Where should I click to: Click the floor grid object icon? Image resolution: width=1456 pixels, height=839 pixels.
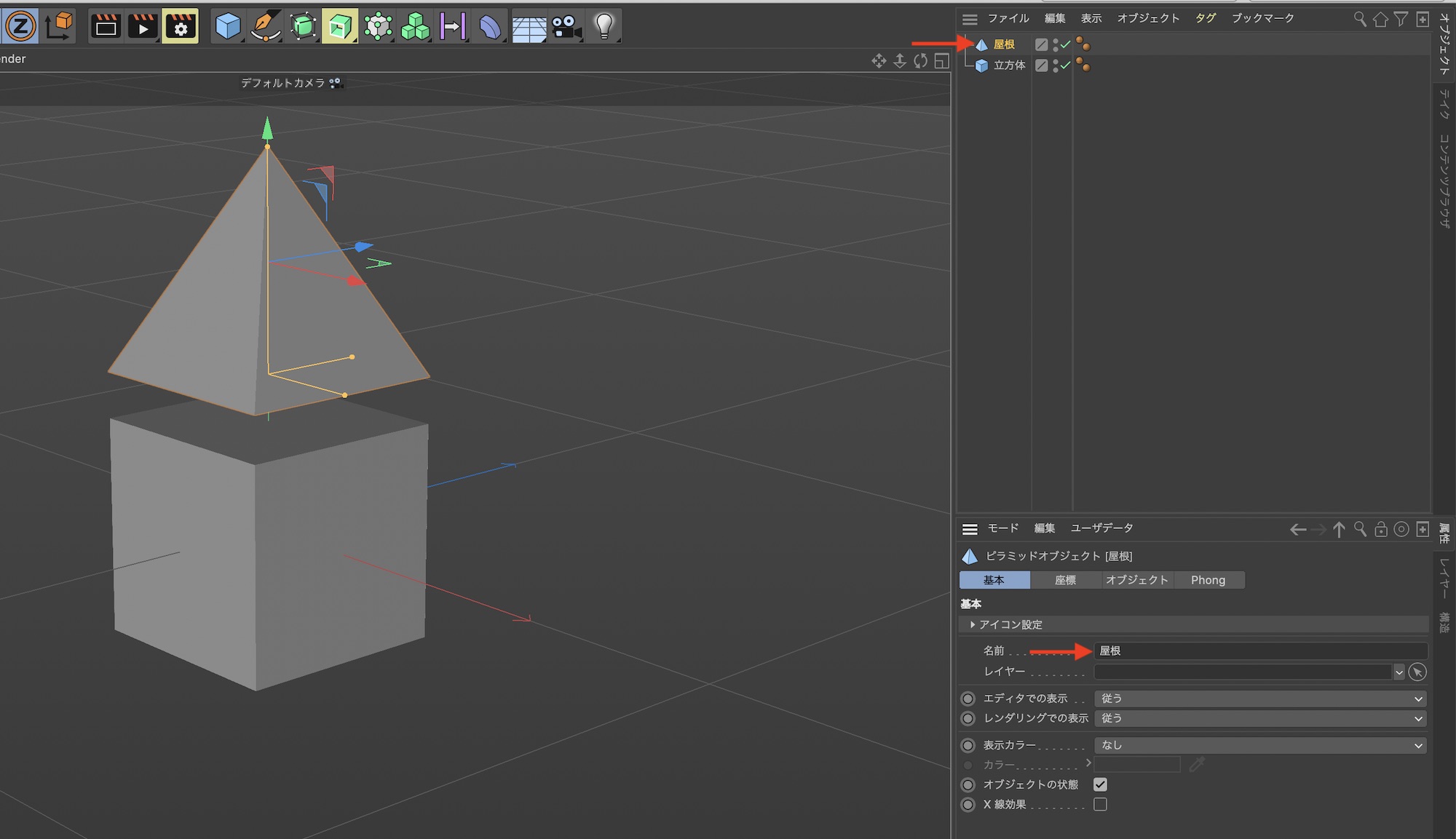[529, 28]
